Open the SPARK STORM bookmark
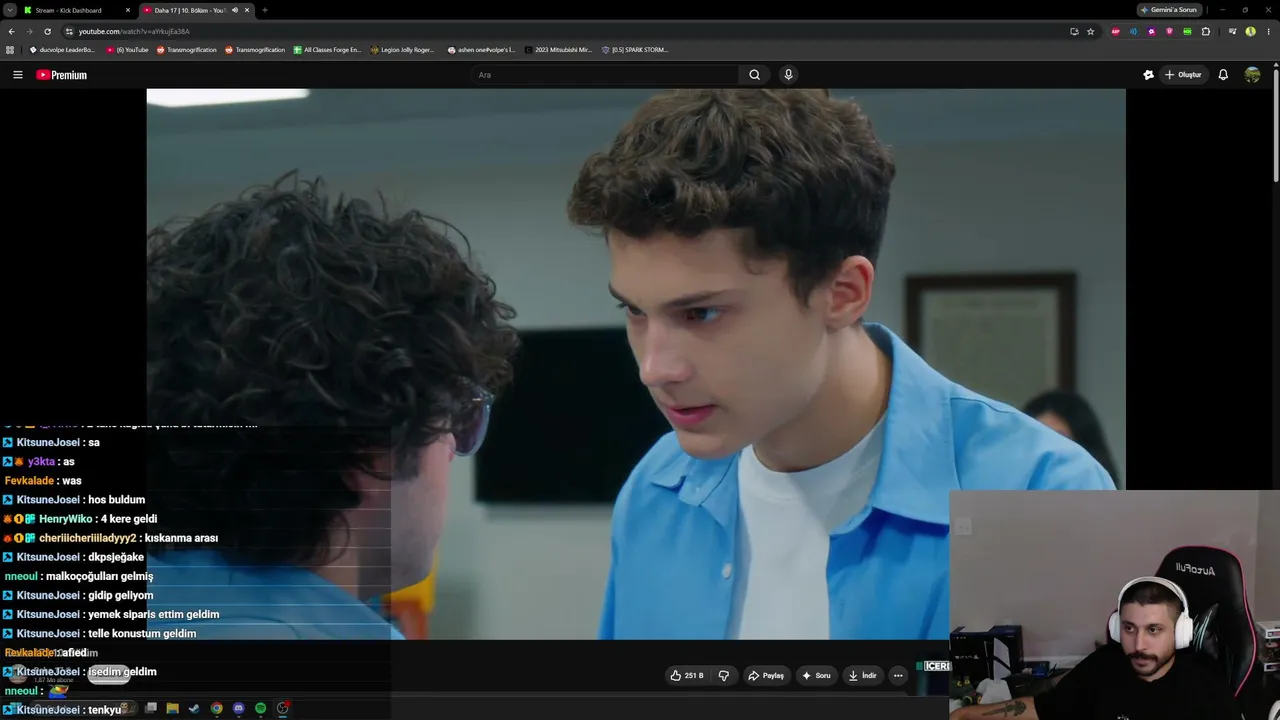The image size is (1280, 720). tap(634, 50)
